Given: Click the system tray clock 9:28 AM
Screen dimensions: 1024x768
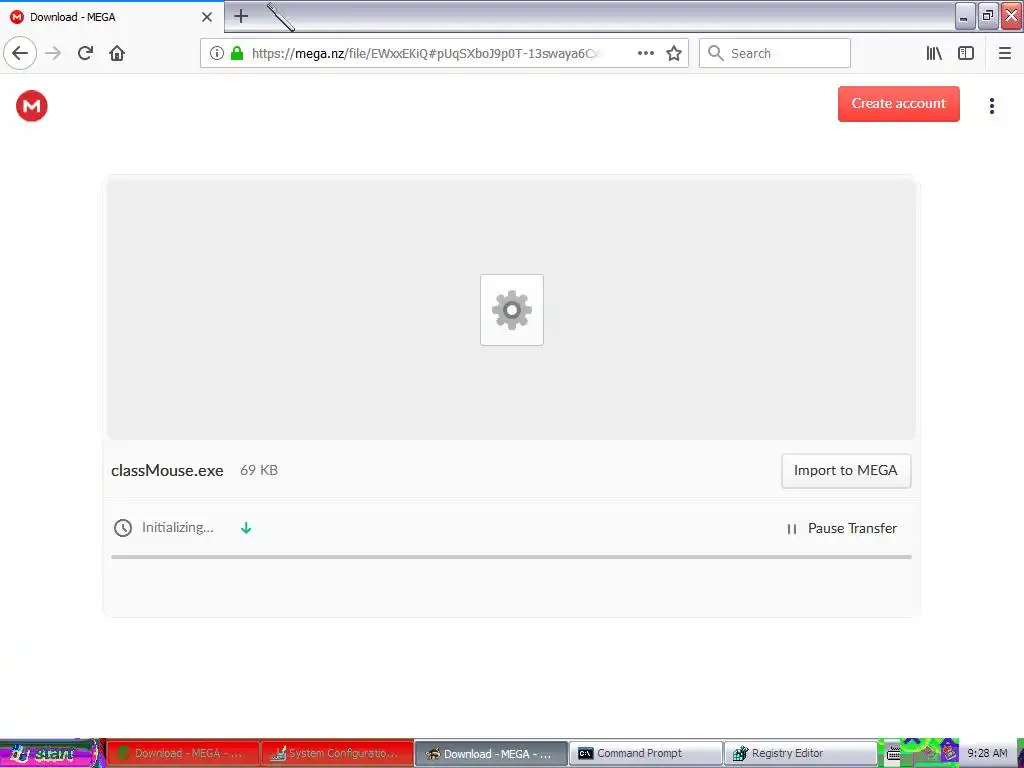Looking at the screenshot, I should (x=987, y=754).
